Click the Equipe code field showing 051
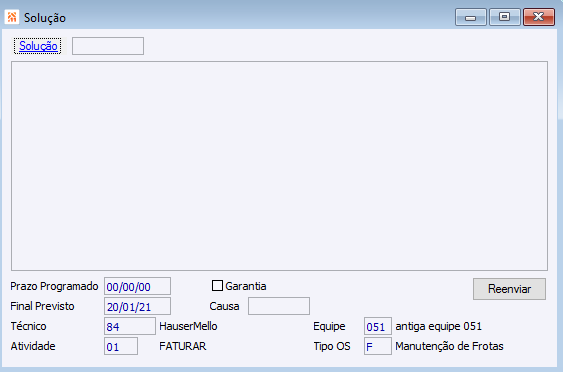 (x=377, y=326)
